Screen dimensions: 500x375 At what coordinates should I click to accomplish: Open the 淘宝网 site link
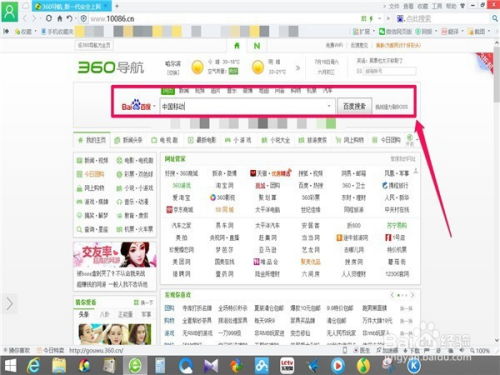pyautogui.click(x=224, y=185)
